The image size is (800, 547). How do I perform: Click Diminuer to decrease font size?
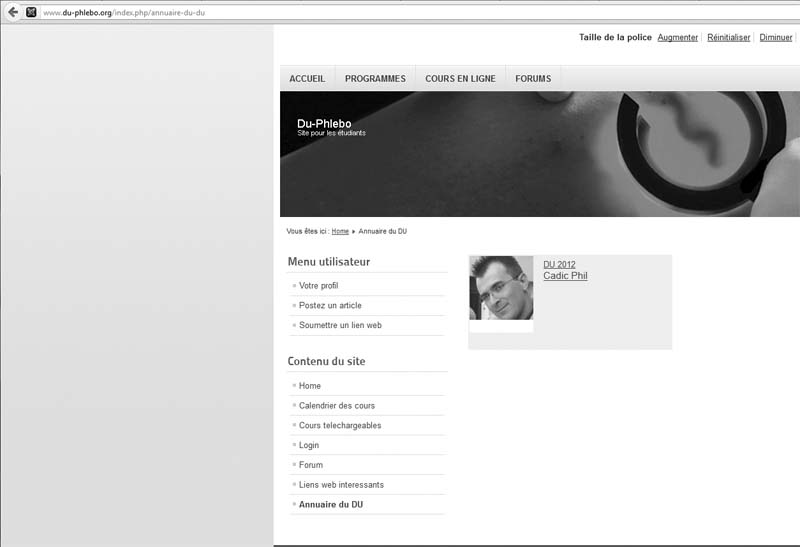point(776,38)
